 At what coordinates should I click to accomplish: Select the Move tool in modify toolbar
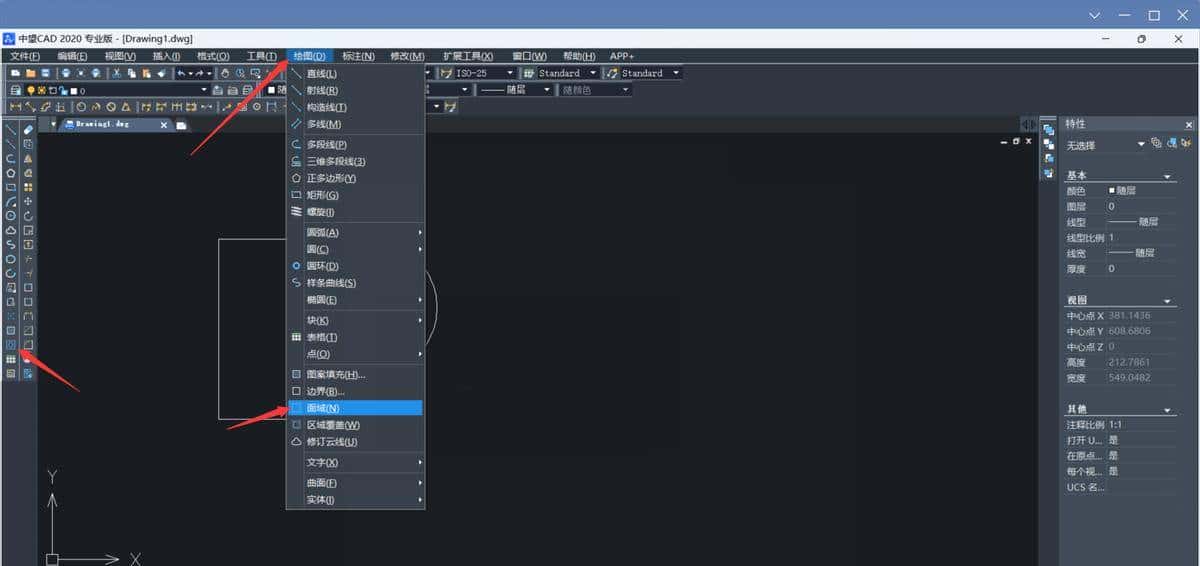click(x=29, y=201)
